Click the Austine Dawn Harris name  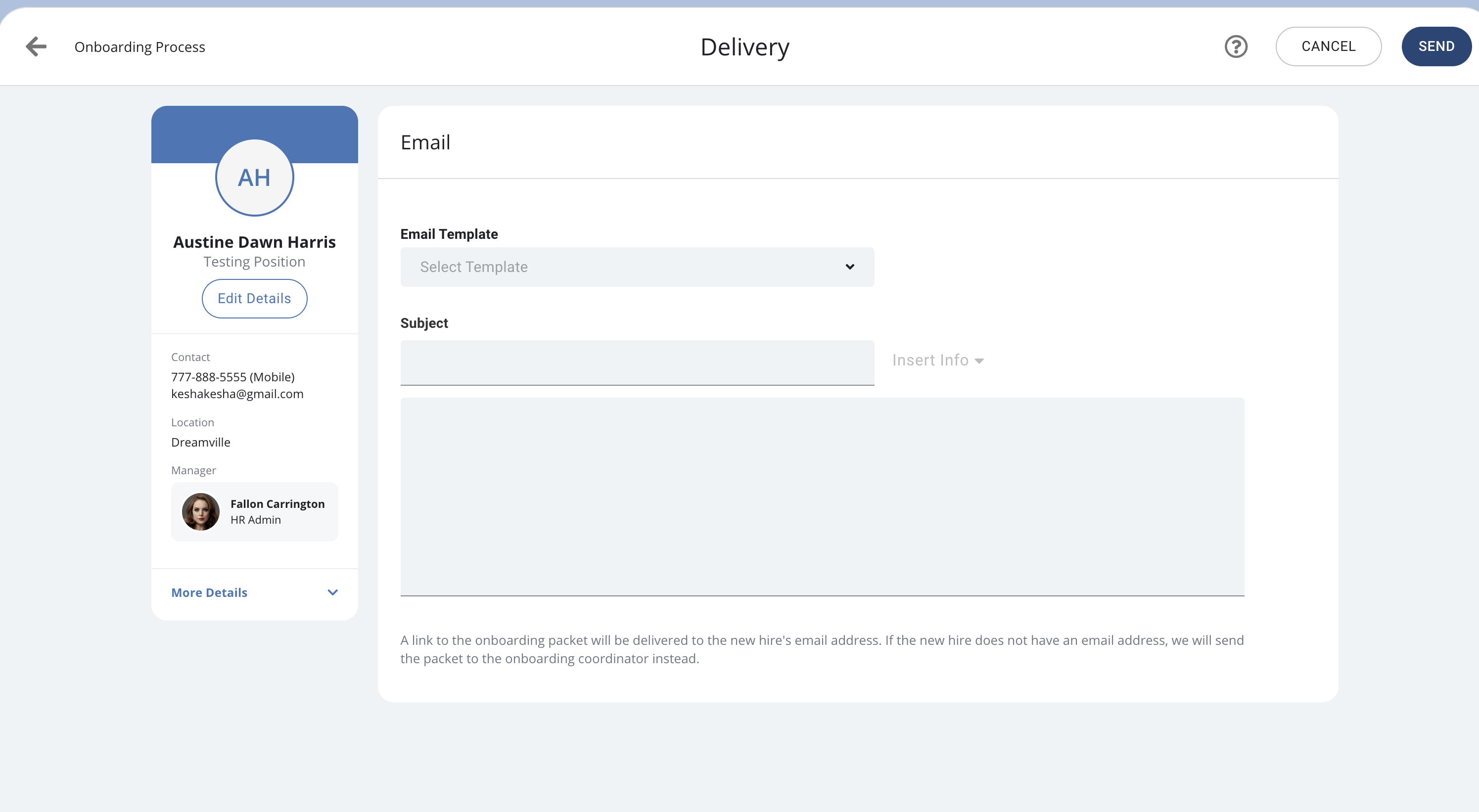pos(254,242)
